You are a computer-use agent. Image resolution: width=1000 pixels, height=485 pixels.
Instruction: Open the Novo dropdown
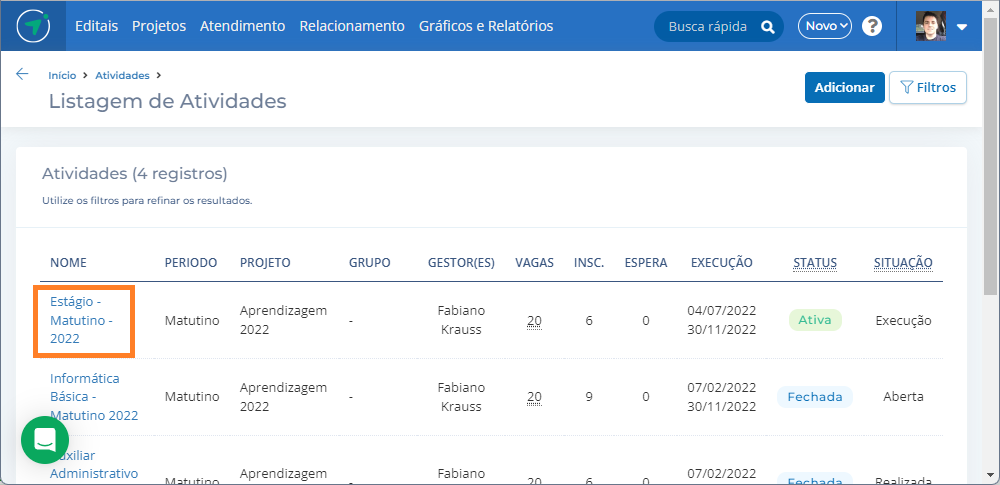825,26
